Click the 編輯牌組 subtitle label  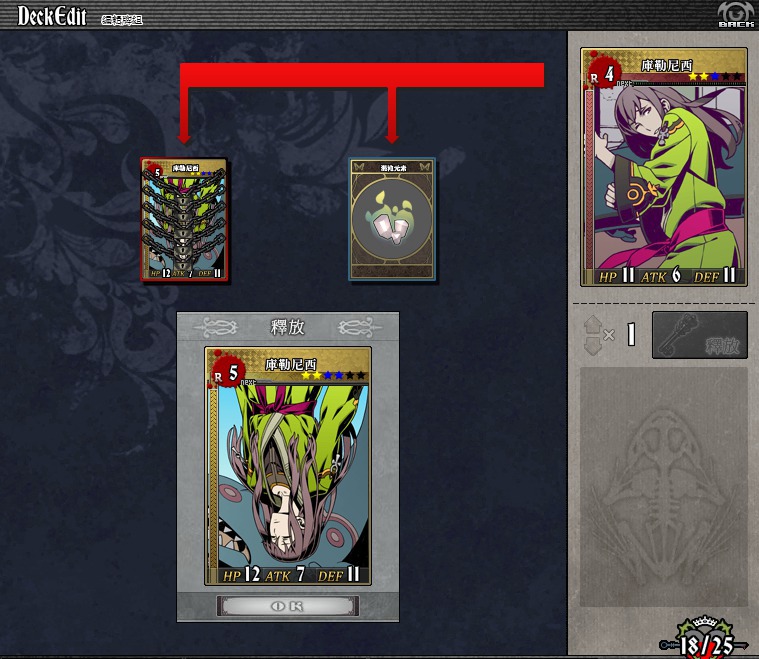pos(122,20)
